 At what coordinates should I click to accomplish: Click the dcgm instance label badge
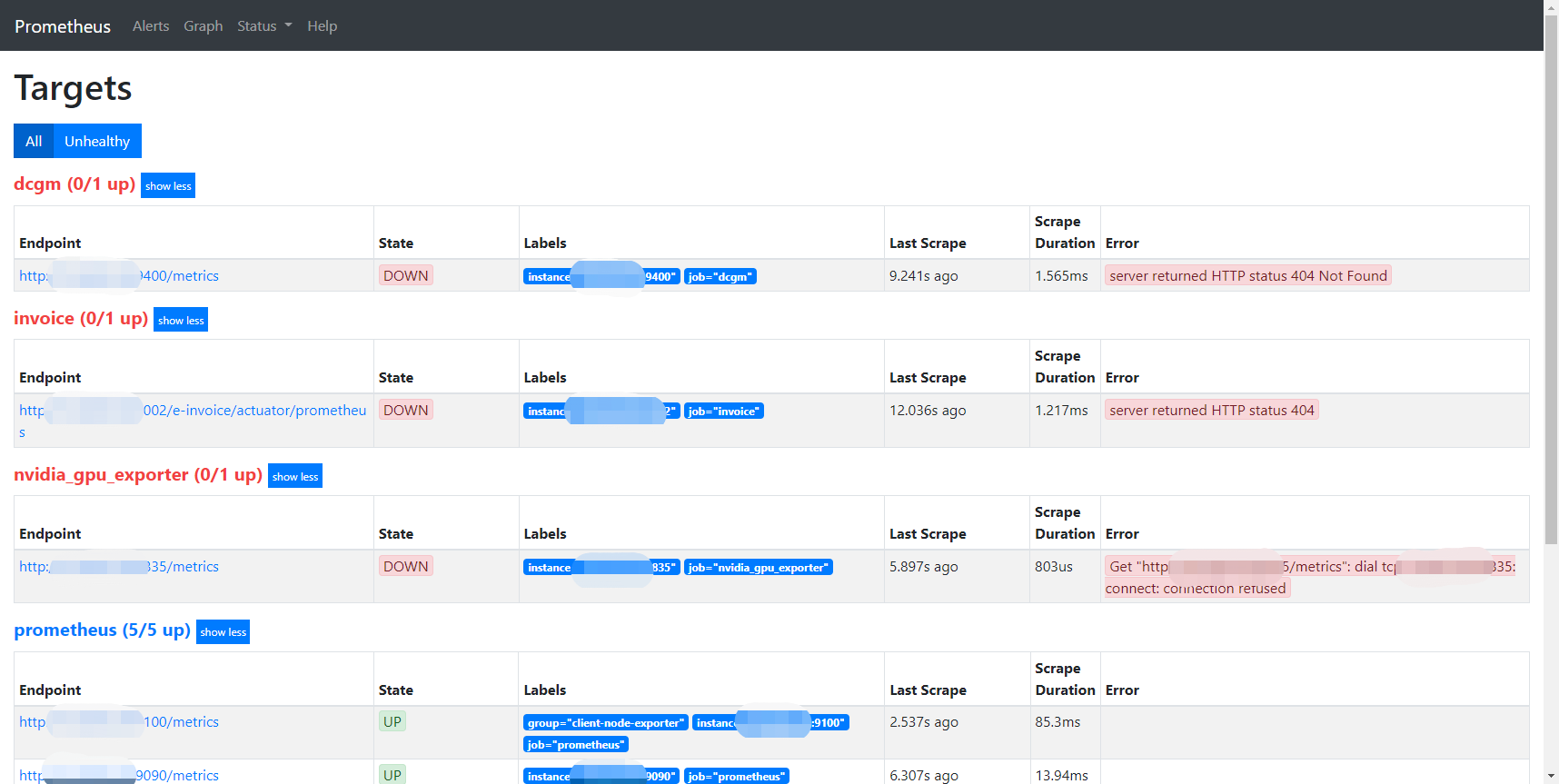pyautogui.click(x=601, y=276)
